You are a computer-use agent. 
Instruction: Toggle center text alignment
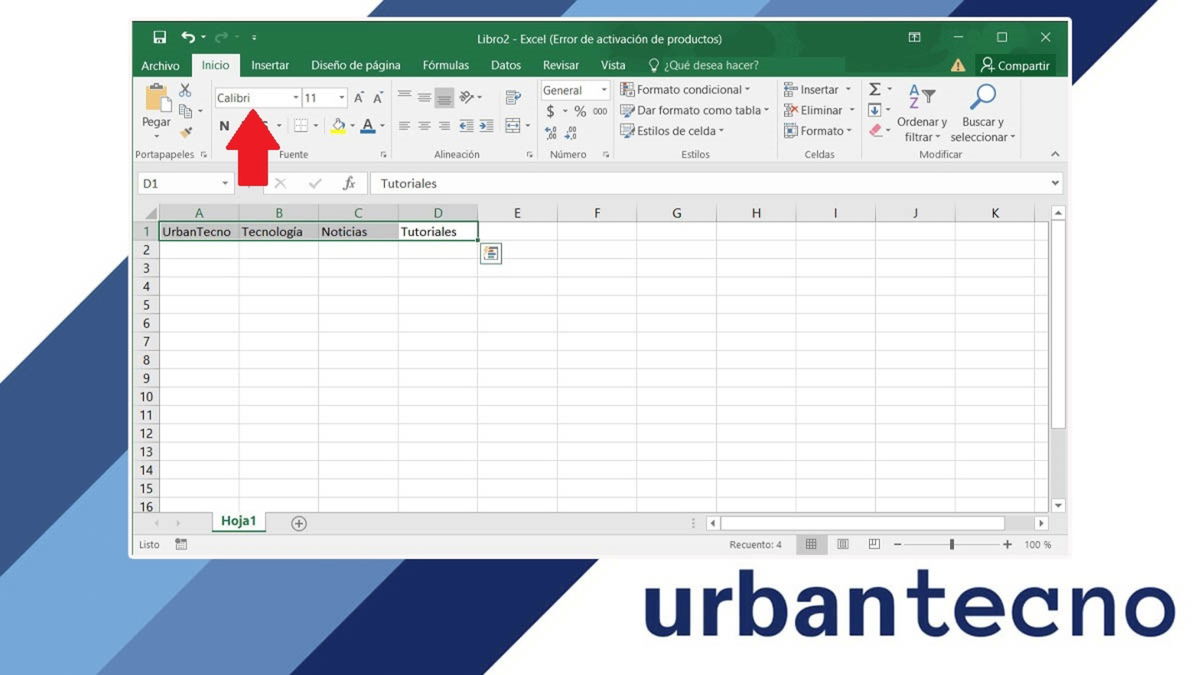423,124
